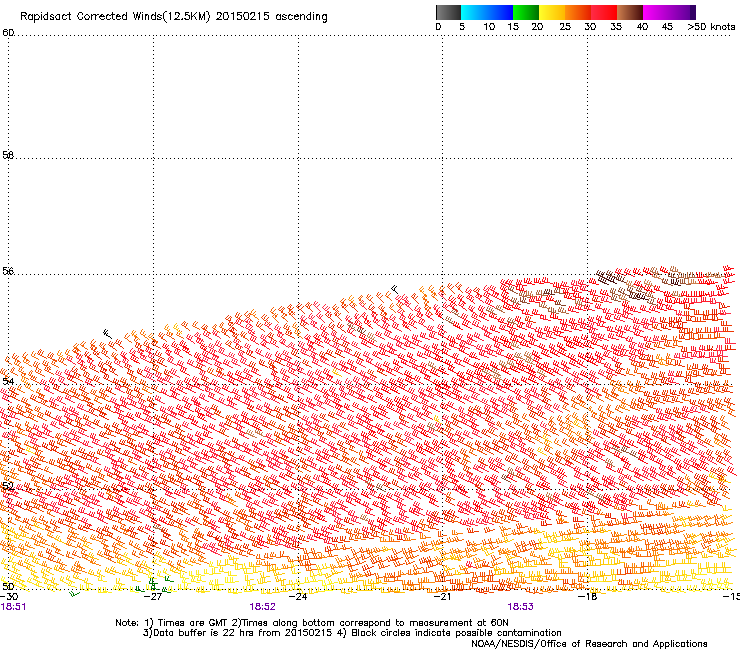Click the Rapidscat Corrected Winds title text
This screenshot has width=740, height=650.
174,17
